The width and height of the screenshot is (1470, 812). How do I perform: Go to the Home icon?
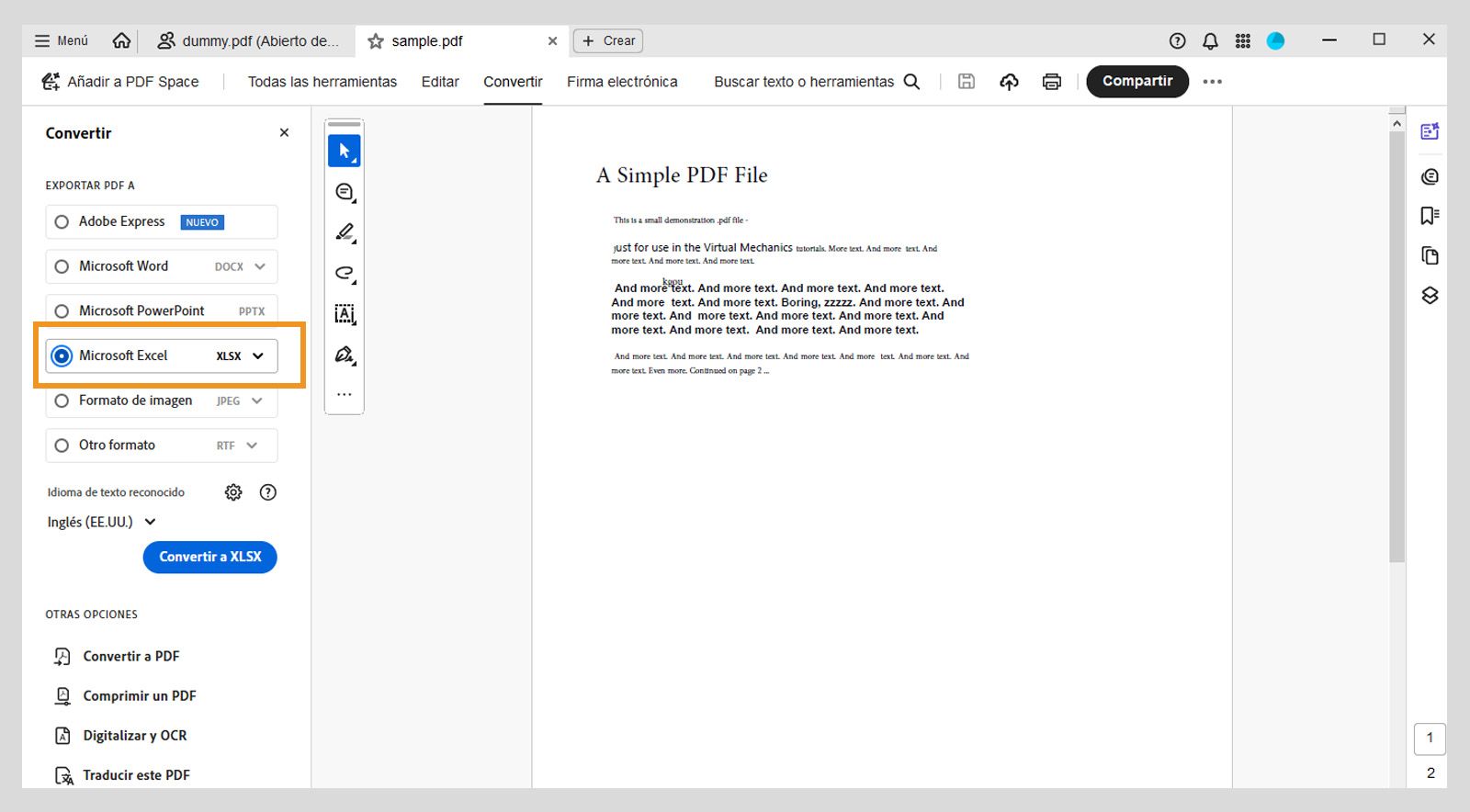coord(121,40)
